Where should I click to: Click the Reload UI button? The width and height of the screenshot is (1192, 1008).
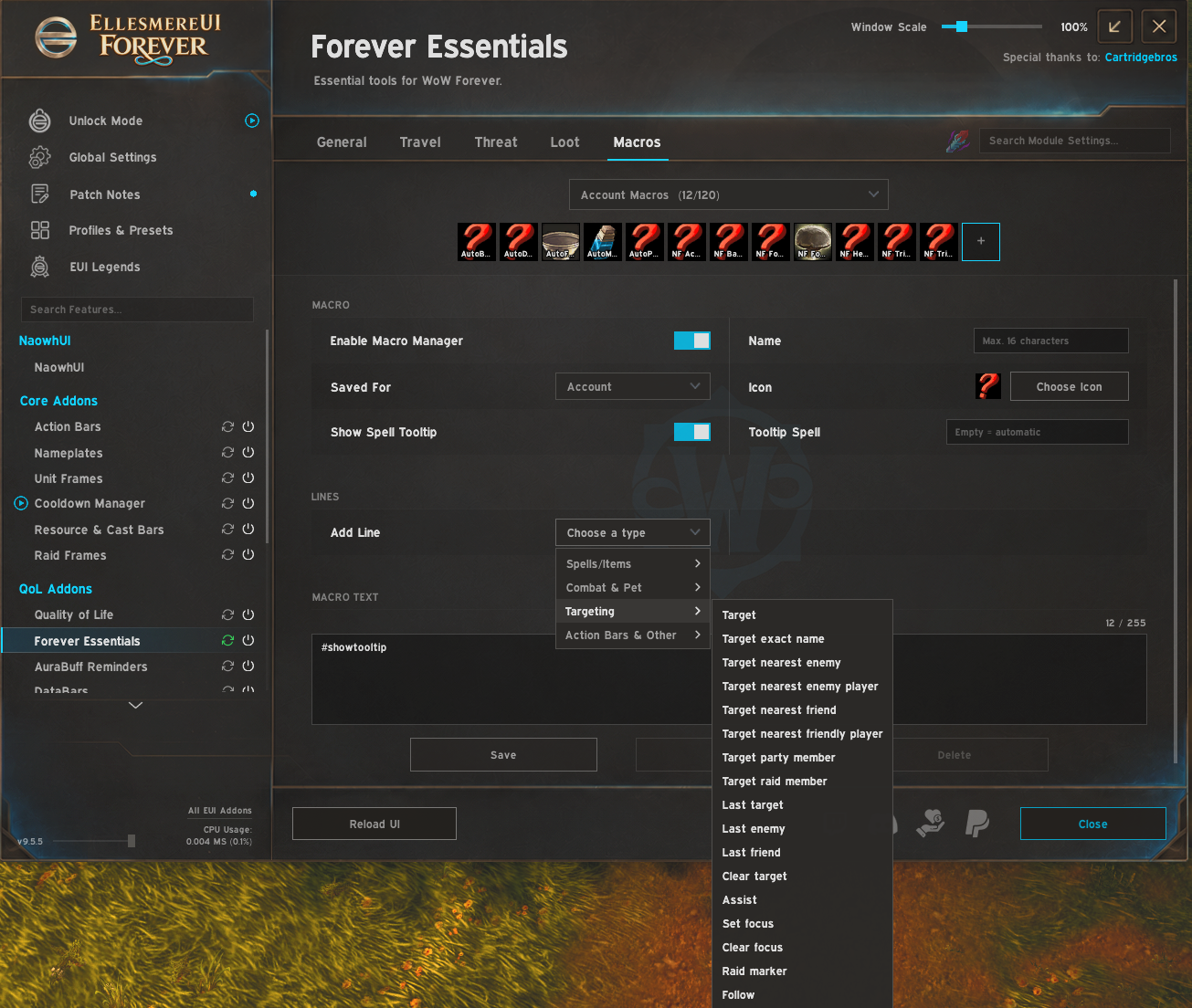tap(374, 824)
